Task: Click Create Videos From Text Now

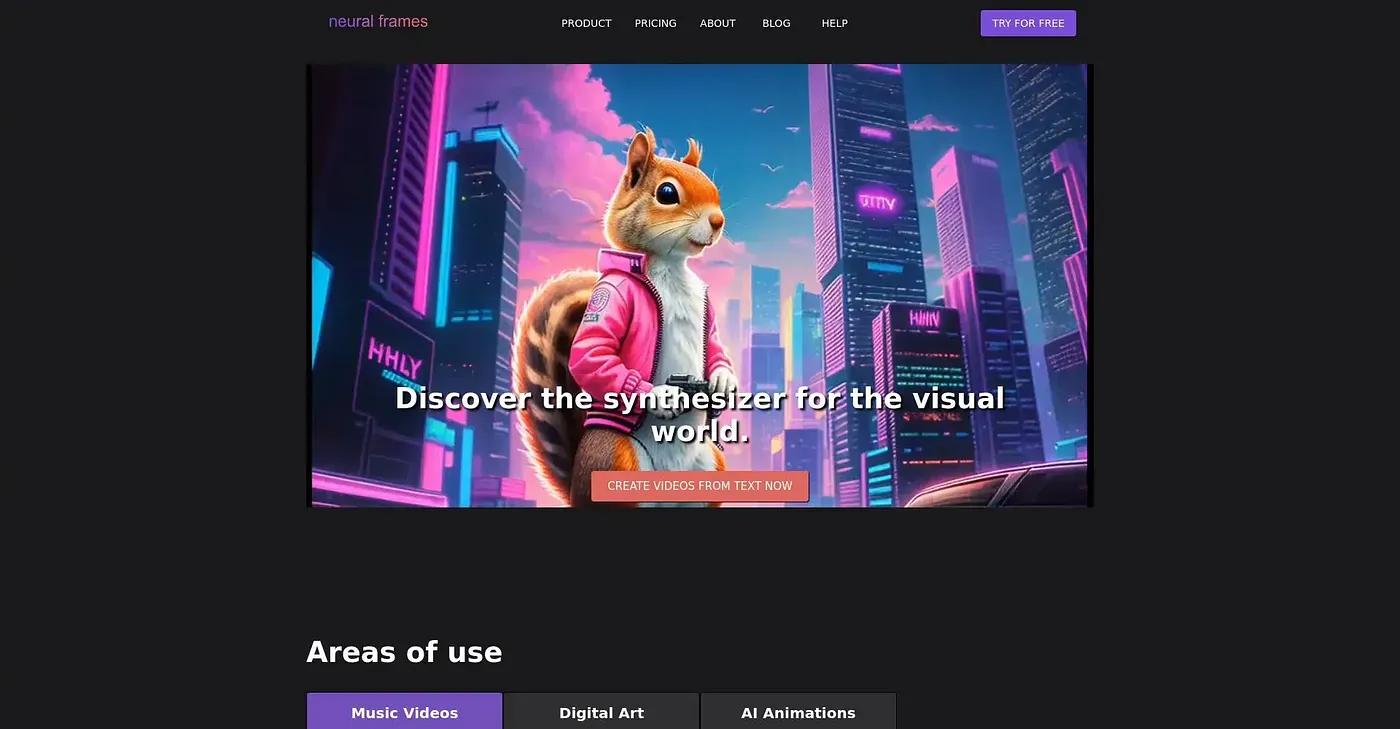Action: point(700,486)
